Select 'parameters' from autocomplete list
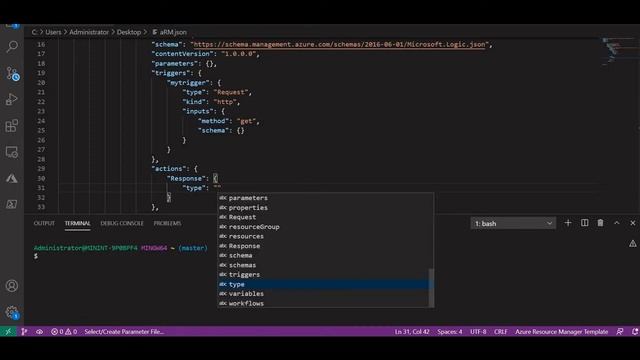The height and width of the screenshot is (360, 640). (x=325, y=198)
